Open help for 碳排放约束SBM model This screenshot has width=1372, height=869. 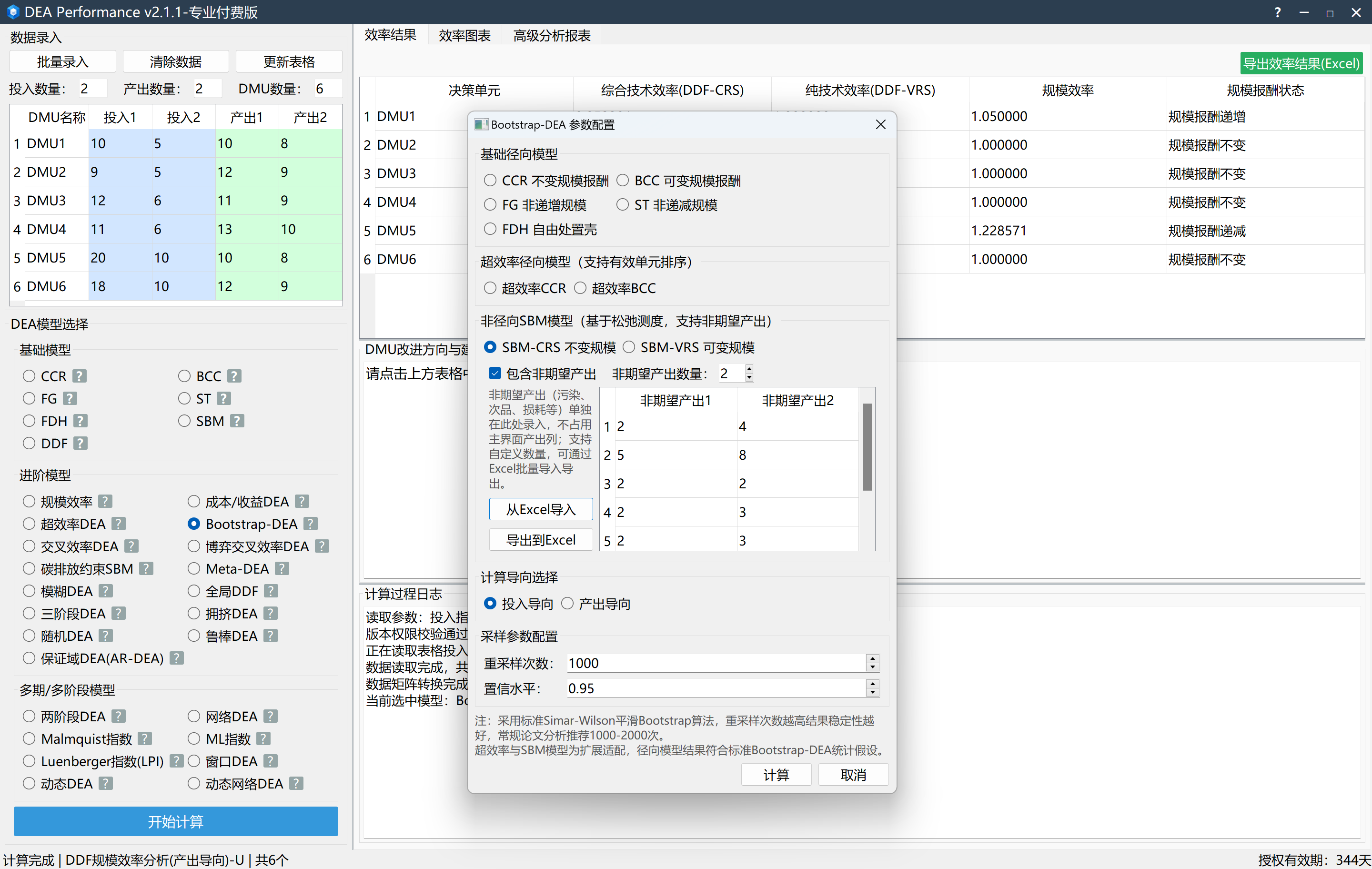pos(146,568)
